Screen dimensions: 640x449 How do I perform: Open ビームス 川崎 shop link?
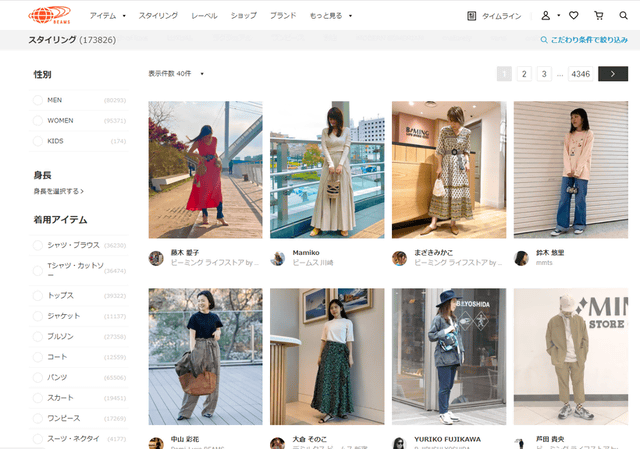[x=313, y=263]
